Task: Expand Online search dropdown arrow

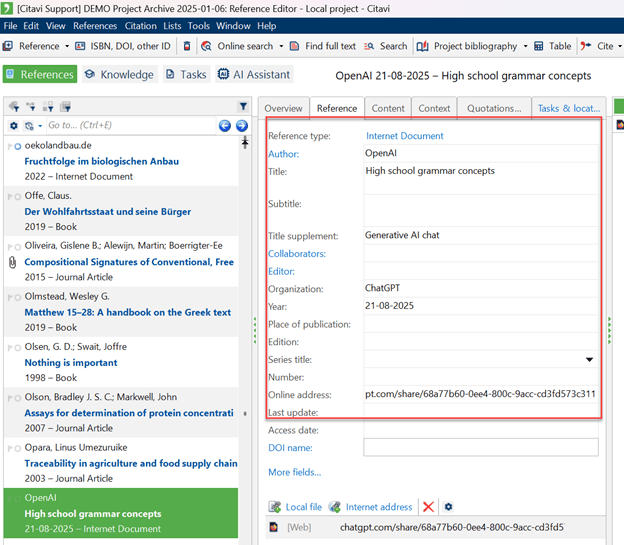Action: tap(281, 46)
